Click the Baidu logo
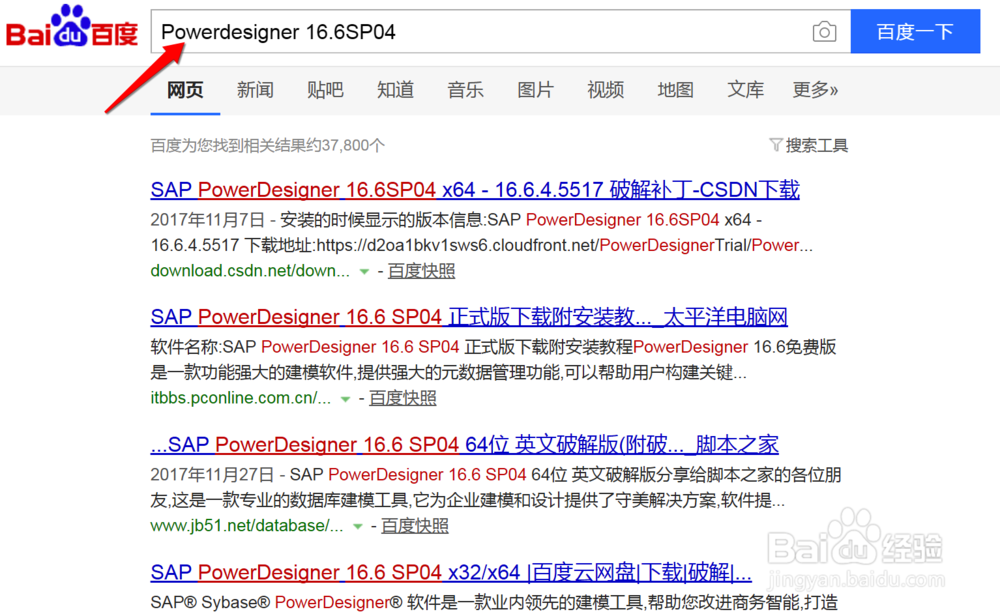The image size is (1000, 614). tap(72, 27)
